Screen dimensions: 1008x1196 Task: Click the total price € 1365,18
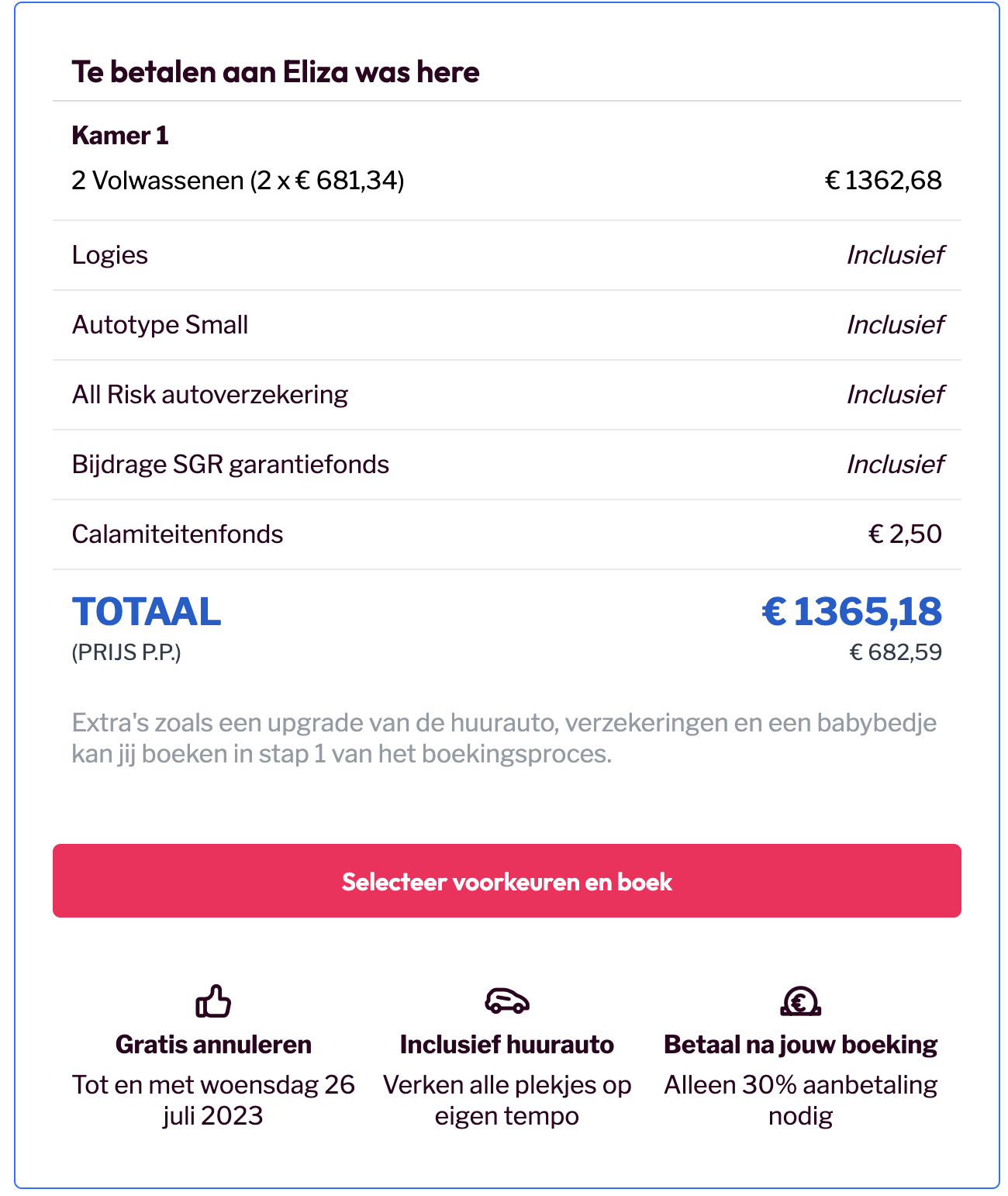click(x=851, y=612)
